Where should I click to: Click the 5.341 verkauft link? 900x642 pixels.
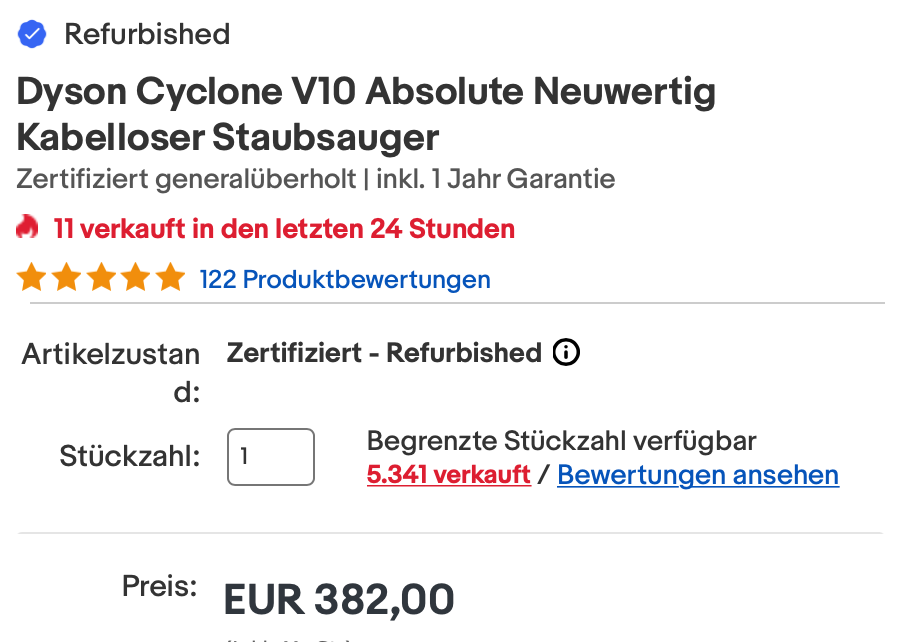click(448, 474)
